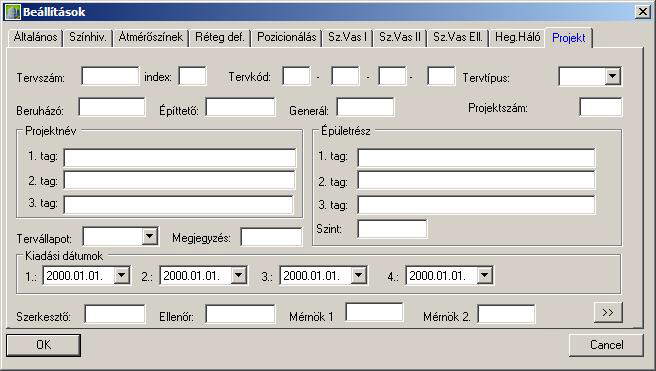Go to the Réteg def. tab
This screenshot has width=656, height=371.
219,37
